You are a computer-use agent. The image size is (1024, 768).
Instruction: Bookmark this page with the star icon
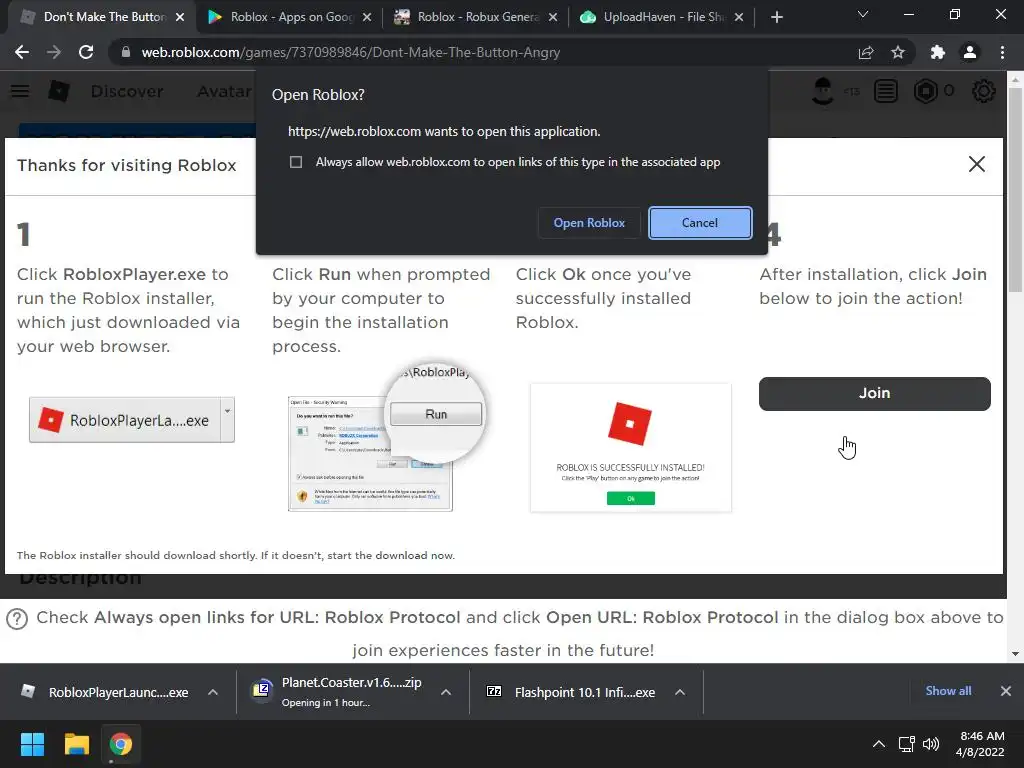tap(898, 52)
